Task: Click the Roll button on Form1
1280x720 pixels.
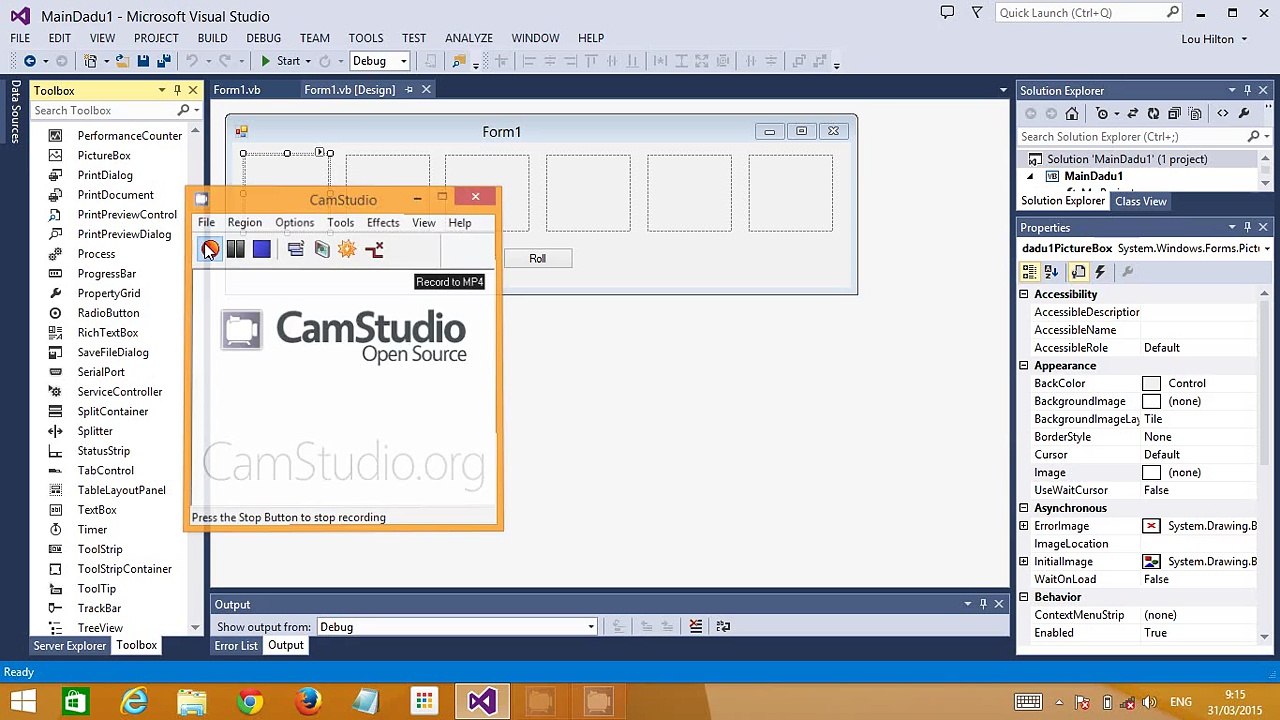Action: (x=537, y=259)
